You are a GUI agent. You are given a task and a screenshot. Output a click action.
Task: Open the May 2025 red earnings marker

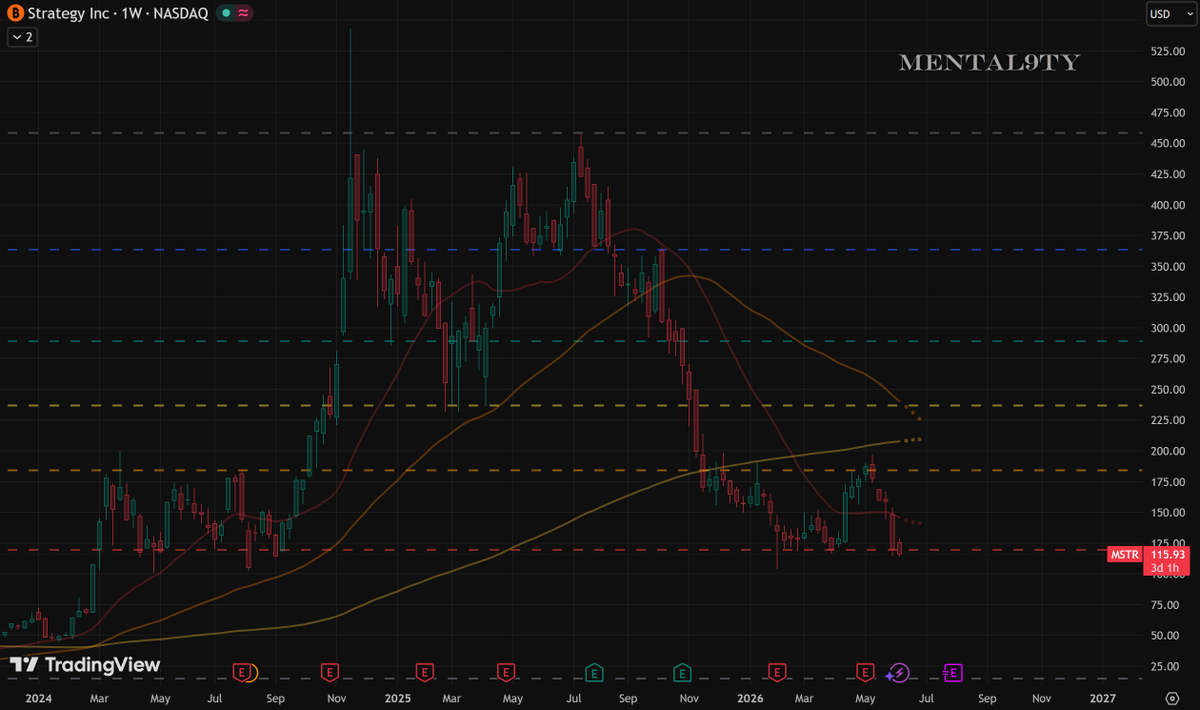click(506, 671)
